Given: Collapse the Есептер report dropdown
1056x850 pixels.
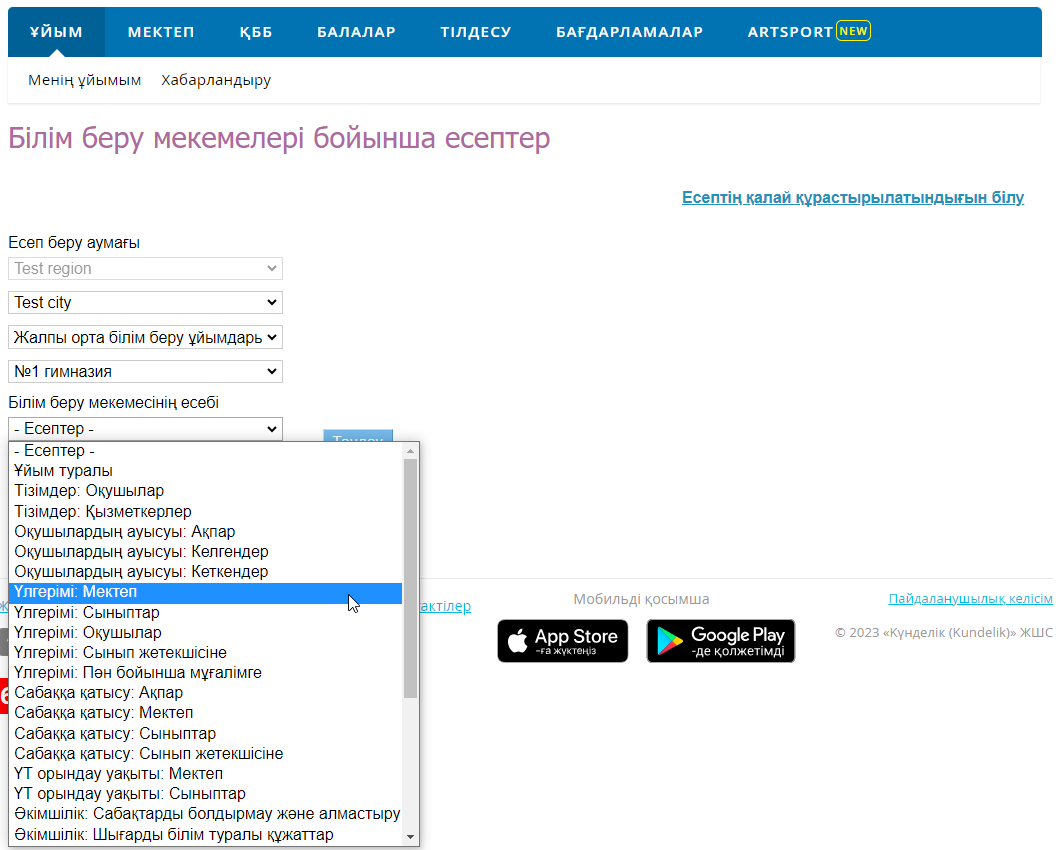Looking at the screenshot, I should pyautogui.click(x=145, y=429).
